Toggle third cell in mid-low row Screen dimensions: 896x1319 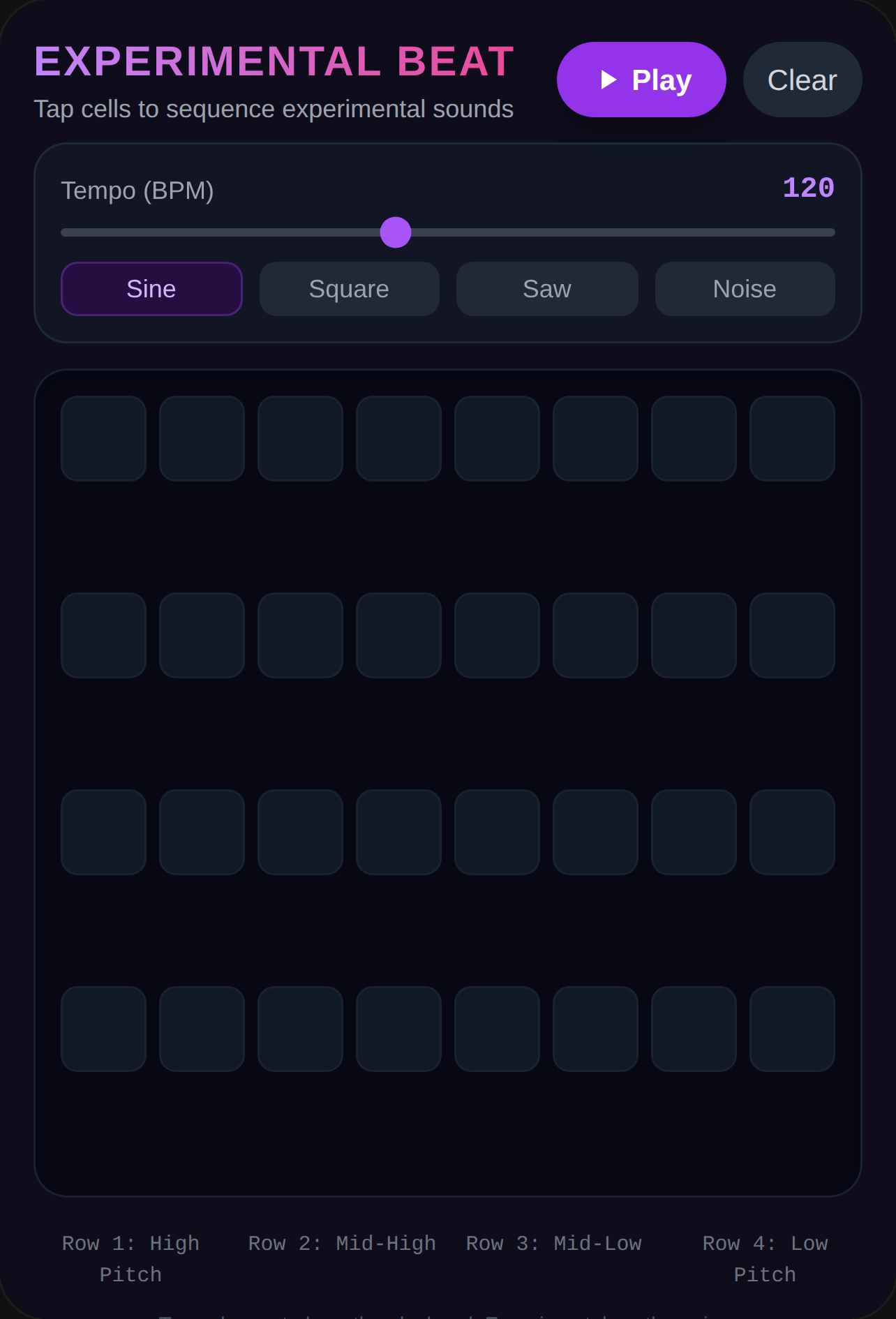[x=301, y=832]
